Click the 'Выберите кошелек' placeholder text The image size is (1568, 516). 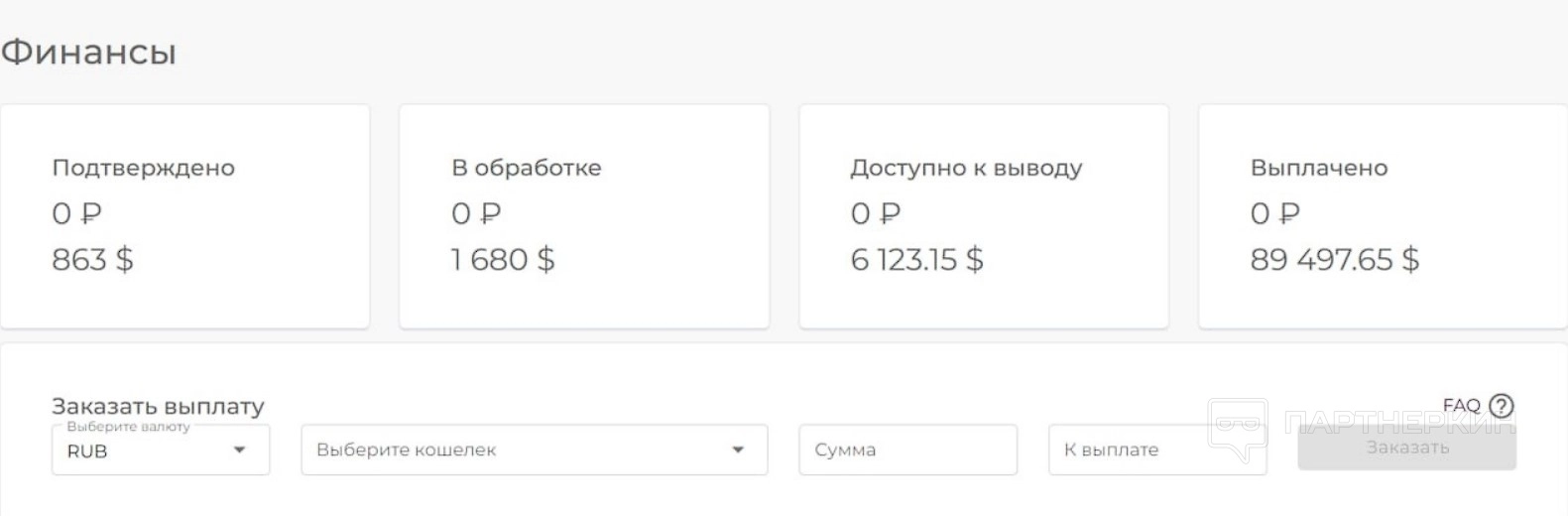pyautogui.click(x=406, y=450)
